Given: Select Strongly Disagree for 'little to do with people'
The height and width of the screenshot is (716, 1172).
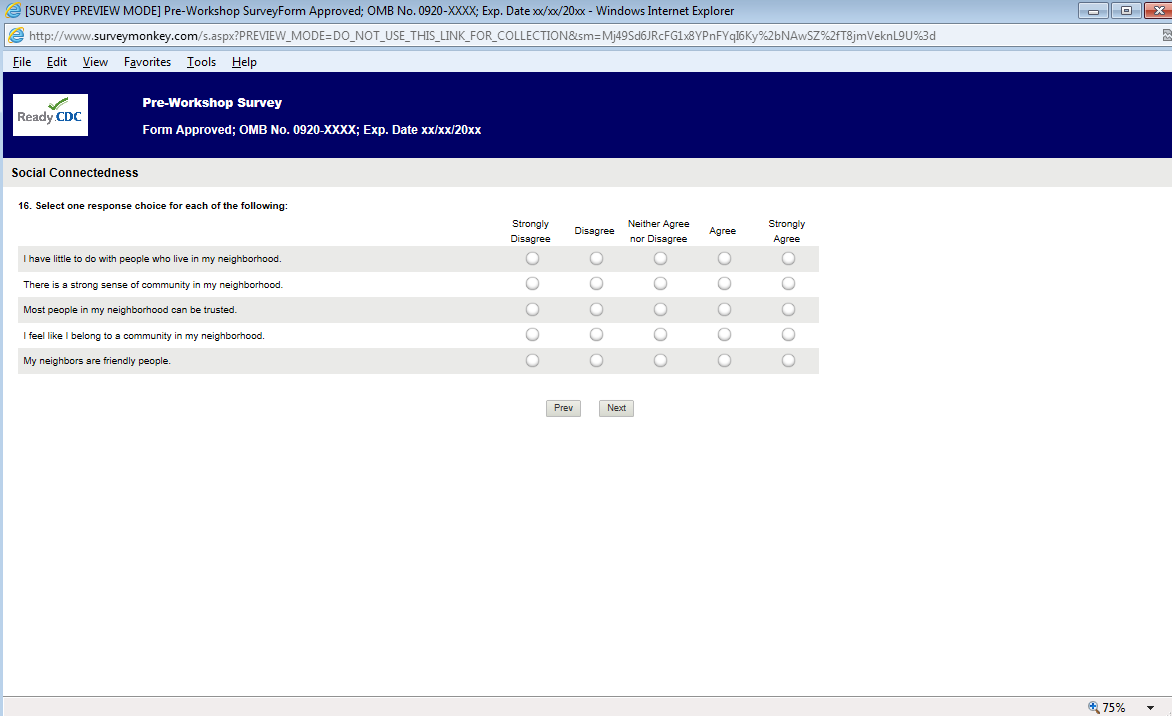Looking at the screenshot, I should point(532,259).
